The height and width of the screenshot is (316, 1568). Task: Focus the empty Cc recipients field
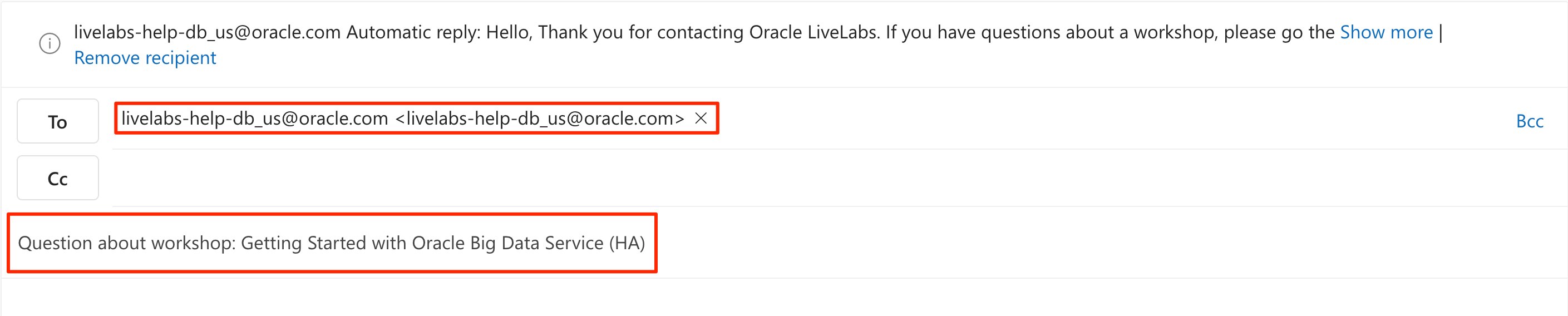(x=791, y=179)
